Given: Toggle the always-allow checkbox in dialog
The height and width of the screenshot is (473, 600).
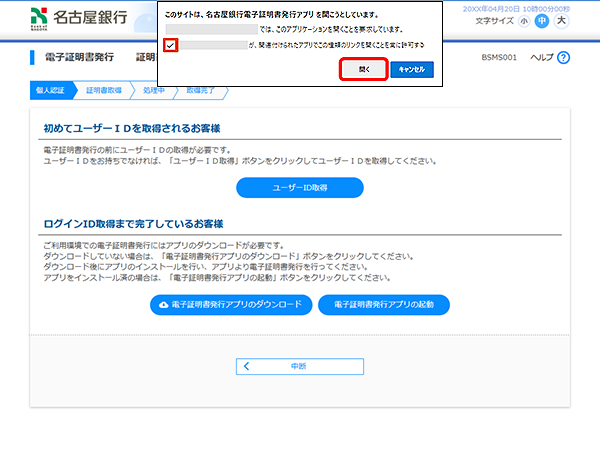Looking at the screenshot, I should [x=172, y=45].
